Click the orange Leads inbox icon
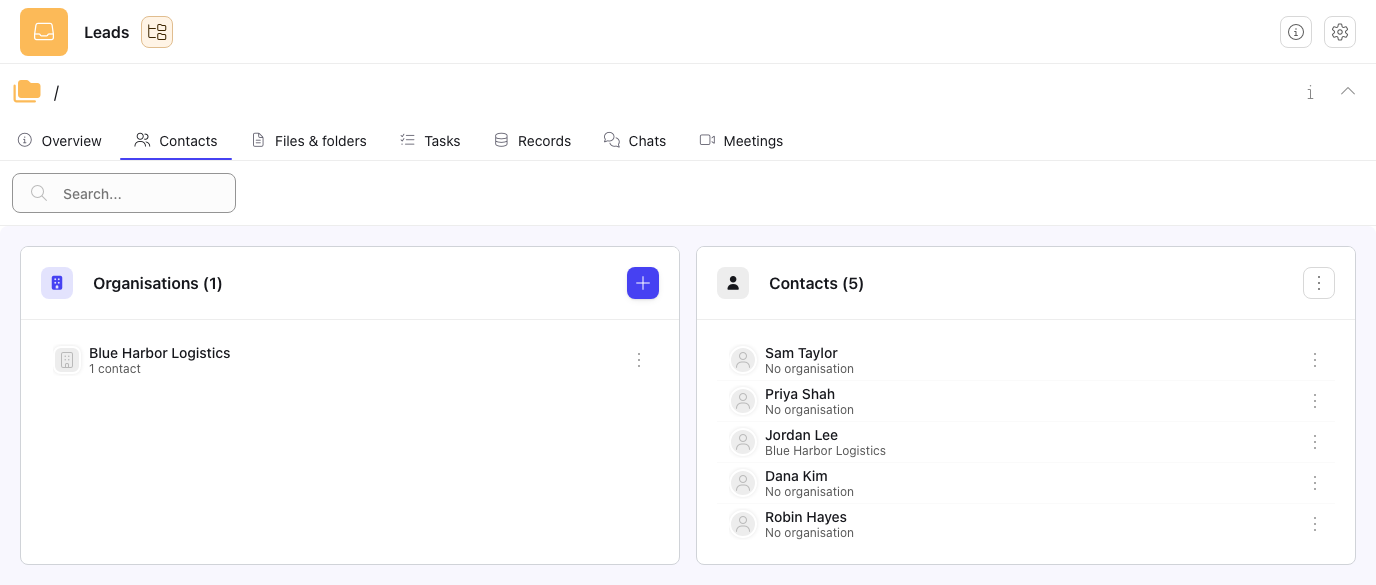The image size is (1376, 585). point(44,32)
